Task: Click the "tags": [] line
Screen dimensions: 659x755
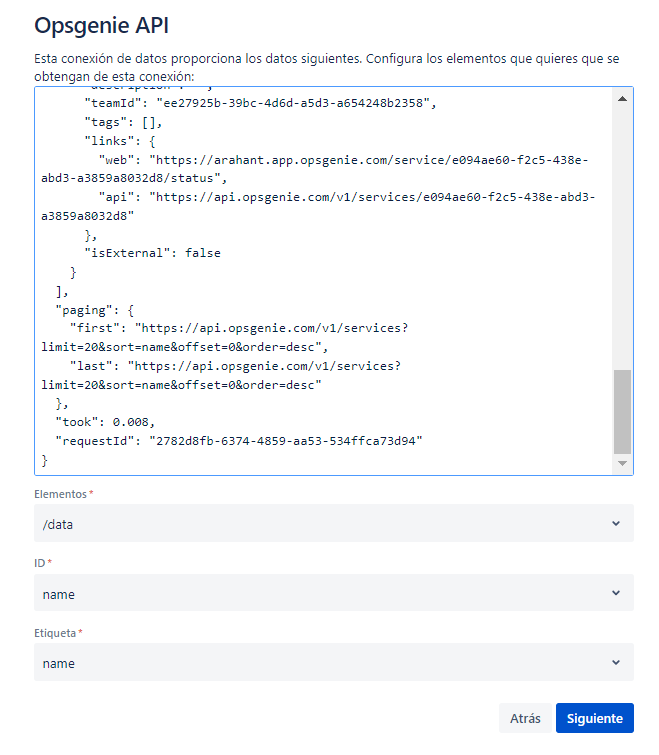Action: pyautogui.click(x=123, y=122)
